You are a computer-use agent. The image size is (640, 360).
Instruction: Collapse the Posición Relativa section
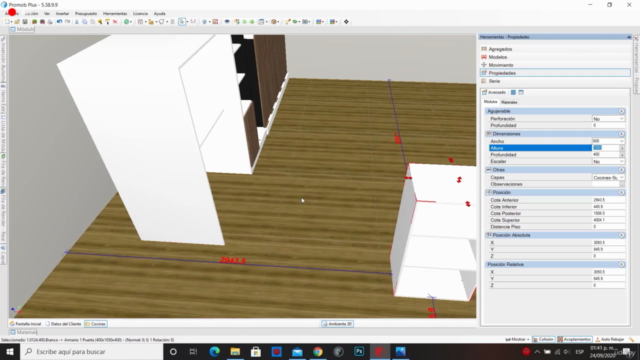(621, 264)
